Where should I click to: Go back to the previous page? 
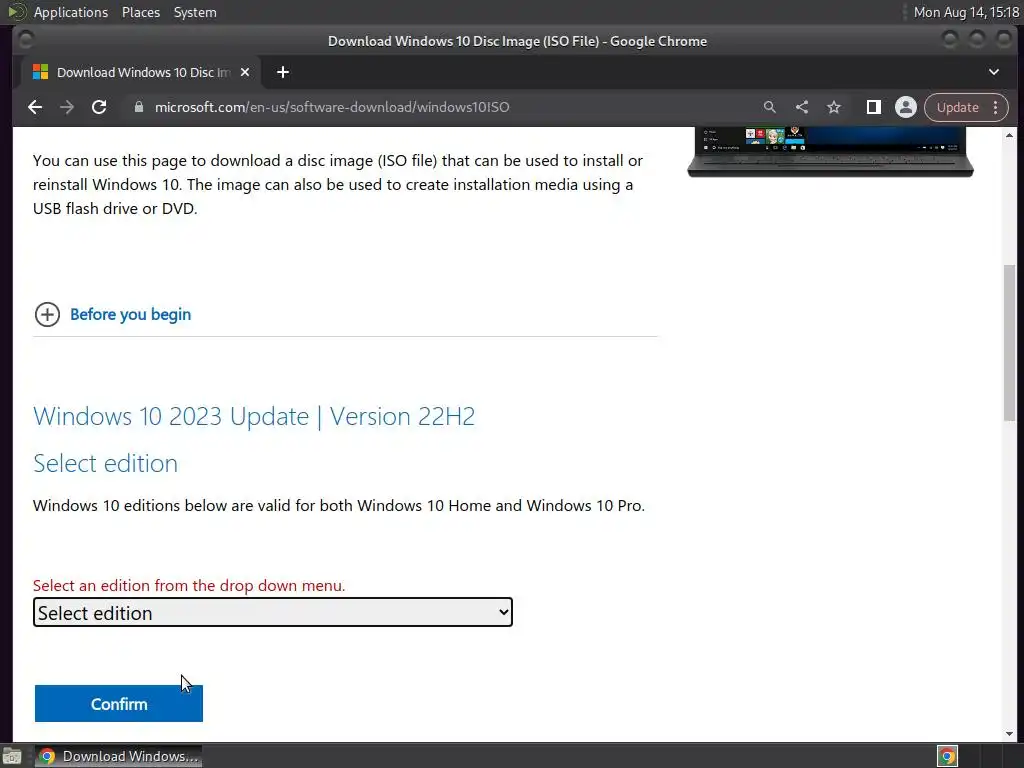pyautogui.click(x=35, y=107)
